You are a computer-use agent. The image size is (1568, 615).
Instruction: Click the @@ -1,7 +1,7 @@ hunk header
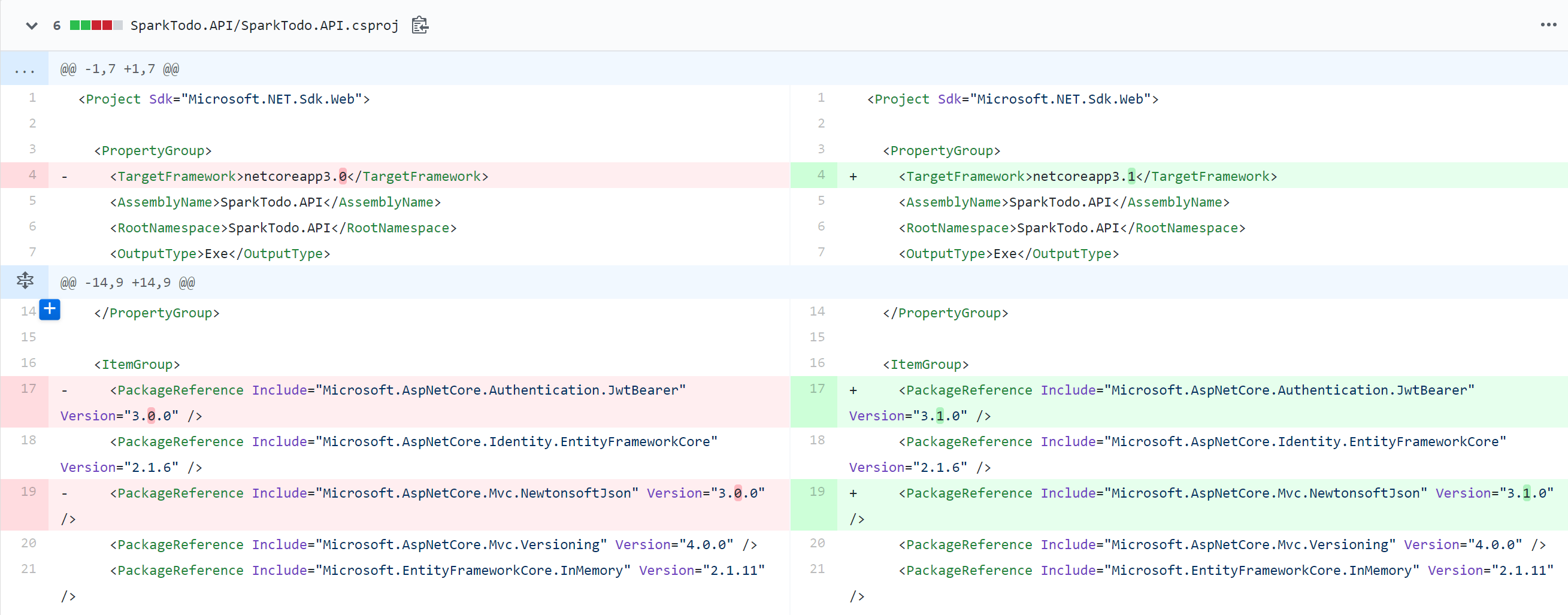(120, 69)
